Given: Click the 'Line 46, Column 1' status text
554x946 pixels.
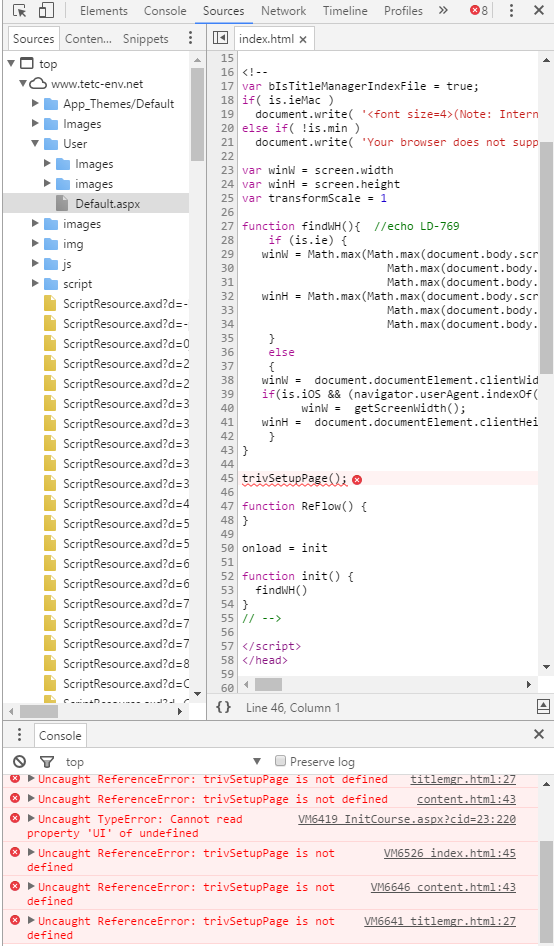Looking at the screenshot, I should point(293,707).
